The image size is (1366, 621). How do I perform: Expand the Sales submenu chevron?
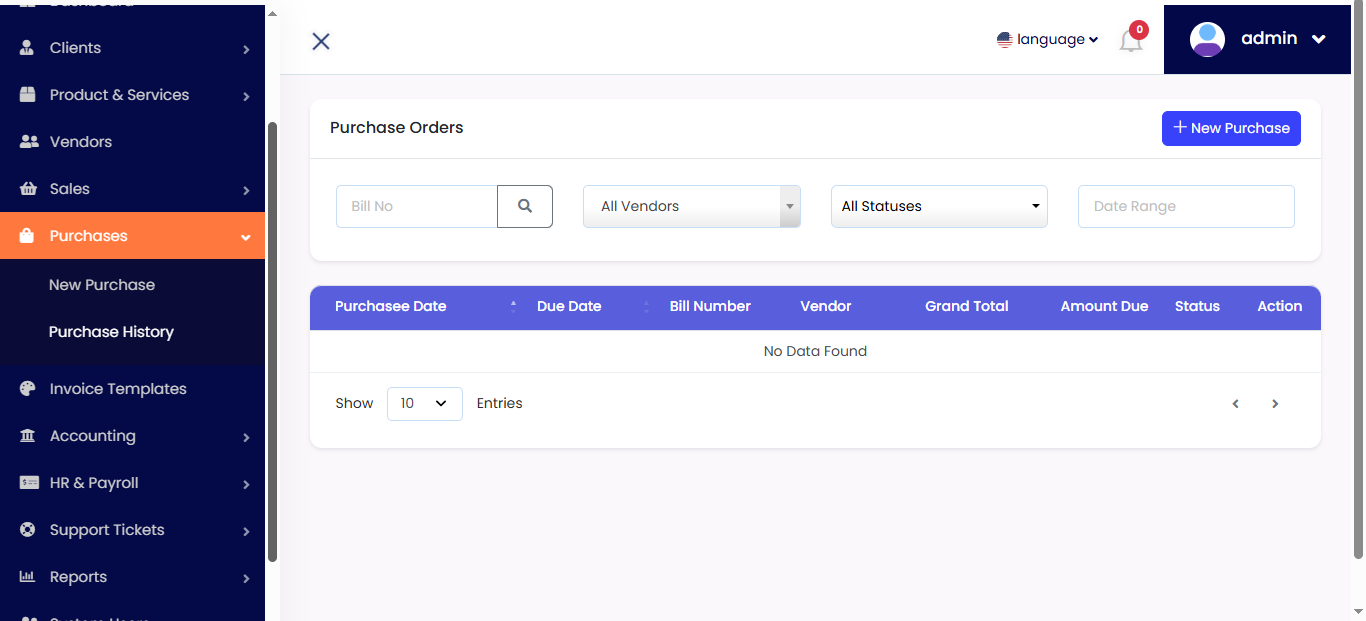pyautogui.click(x=246, y=190)
